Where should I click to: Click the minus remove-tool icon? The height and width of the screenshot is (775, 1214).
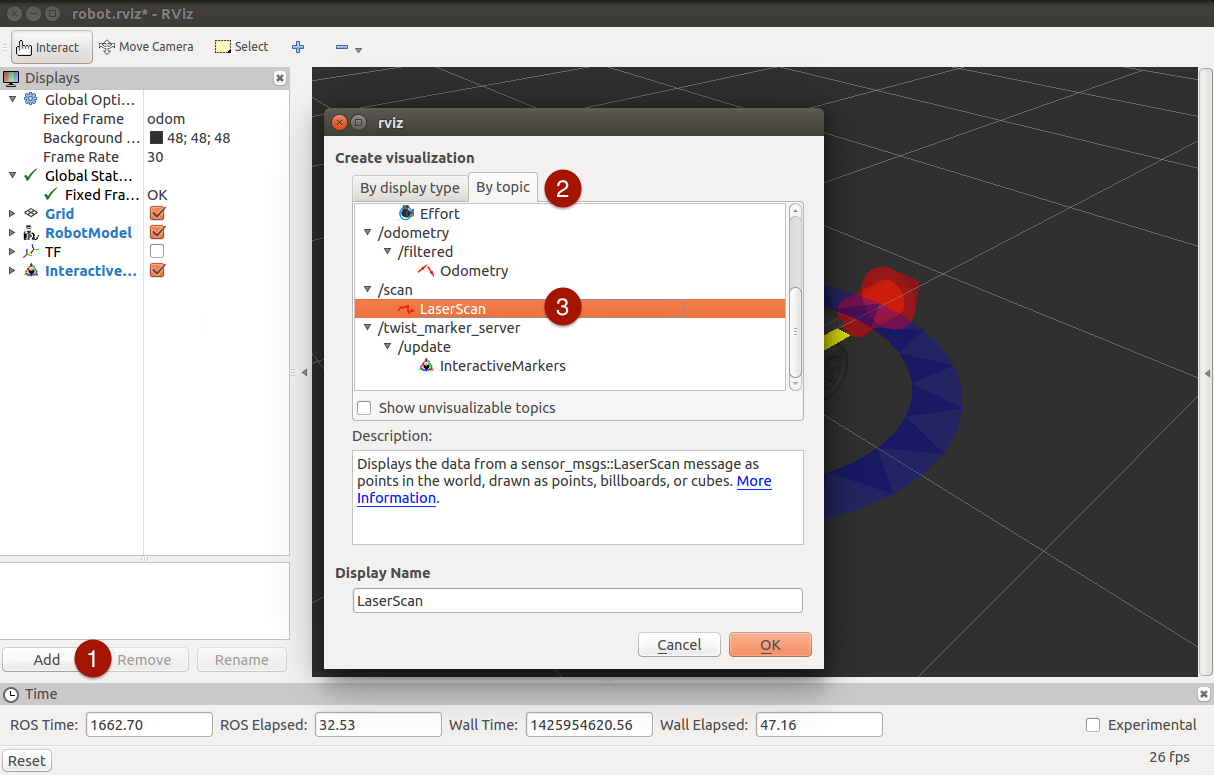(342, 47)
